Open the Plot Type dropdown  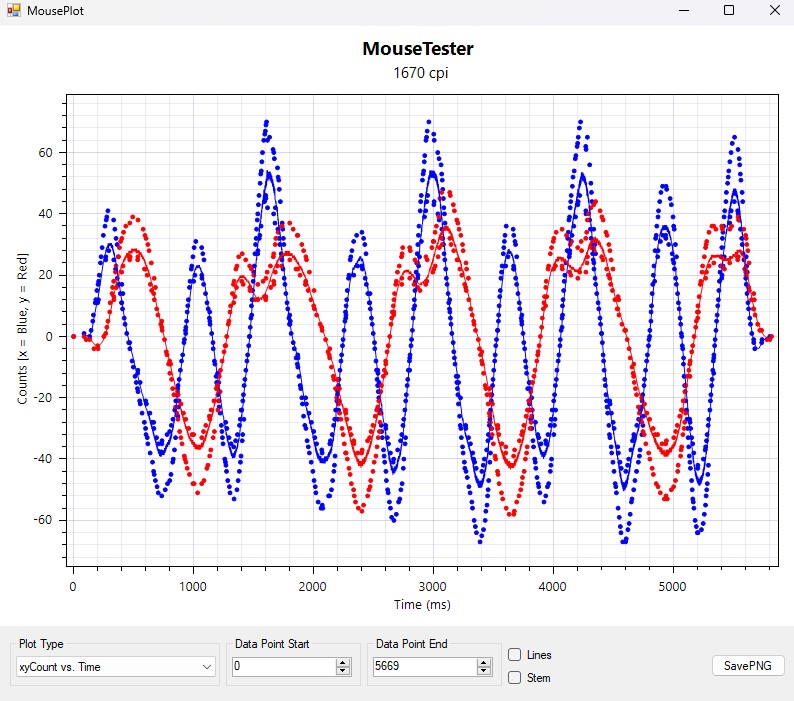[207, 666]
